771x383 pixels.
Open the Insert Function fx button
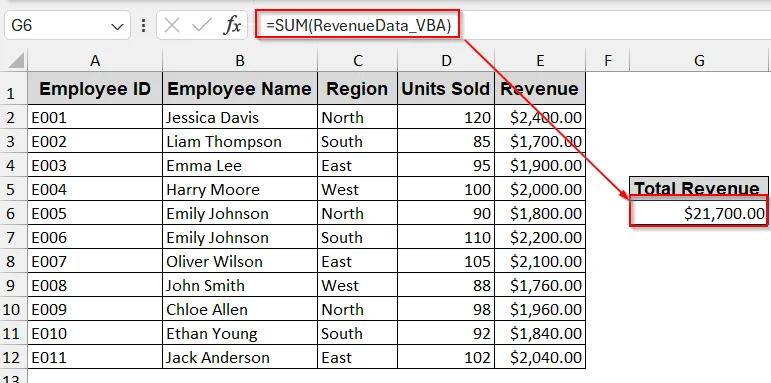(x=232, y=25)
